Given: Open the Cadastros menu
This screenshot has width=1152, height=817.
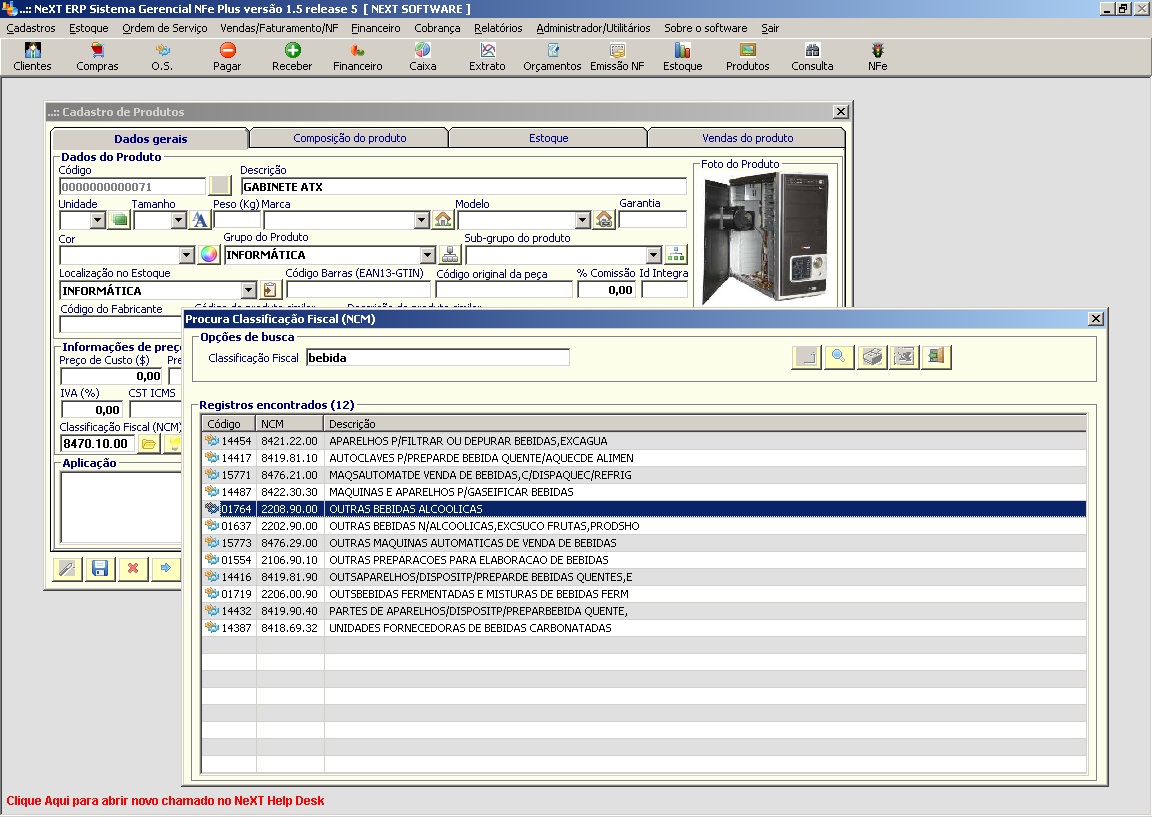Looking at the screenshot, I should point(30,28).
